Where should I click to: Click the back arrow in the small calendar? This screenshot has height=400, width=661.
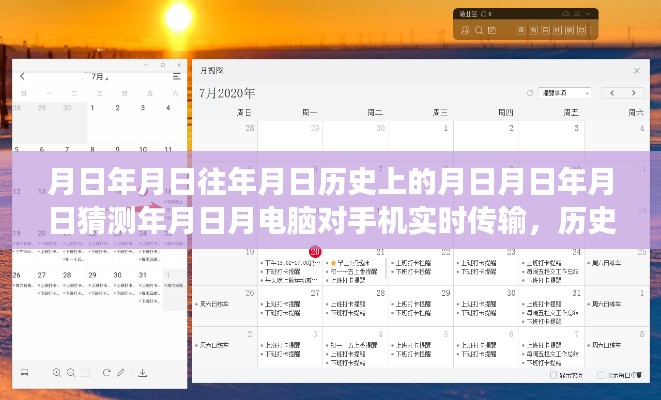[24, 76]
